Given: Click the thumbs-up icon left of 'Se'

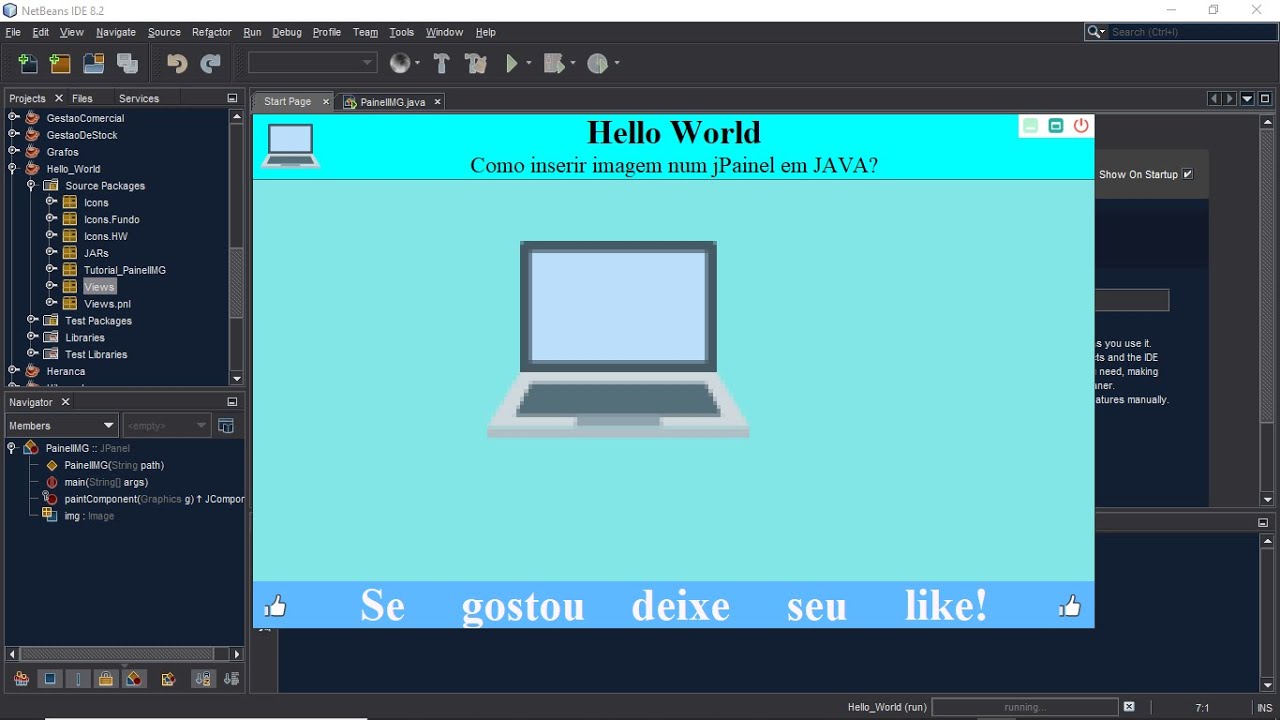Looking at the screenshot, I should click(275, 606).
